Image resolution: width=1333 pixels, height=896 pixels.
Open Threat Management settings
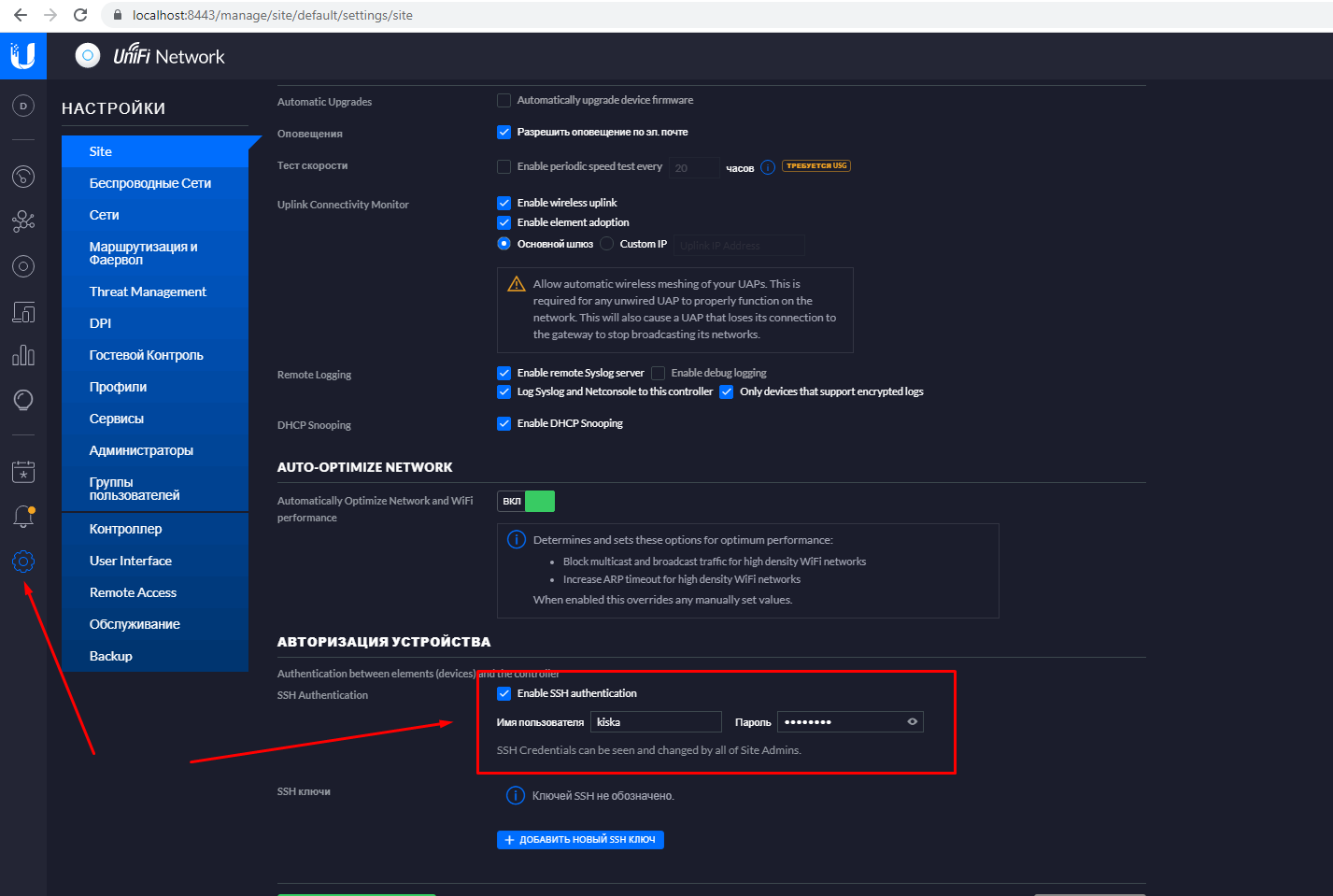coord(155,292)
